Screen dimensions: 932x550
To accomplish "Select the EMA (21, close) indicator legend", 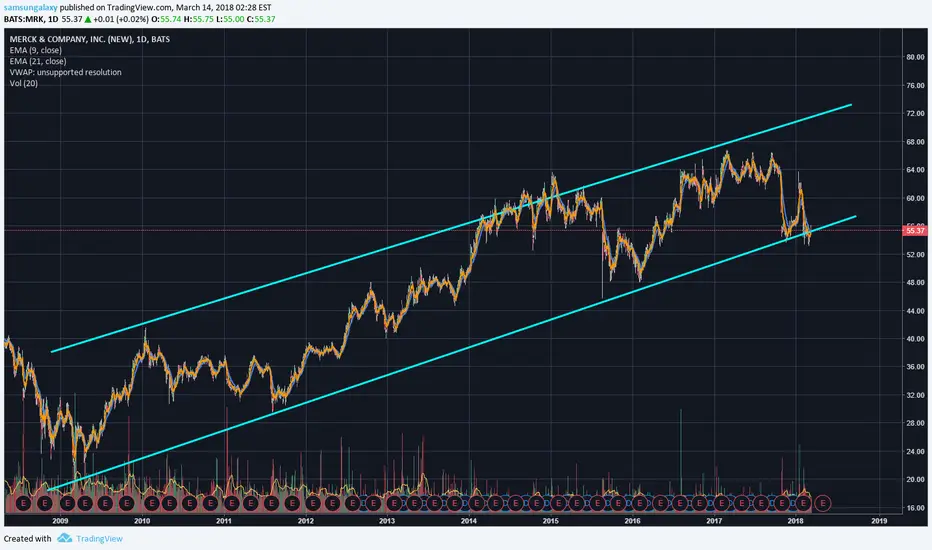I will [x=38, y=61].
